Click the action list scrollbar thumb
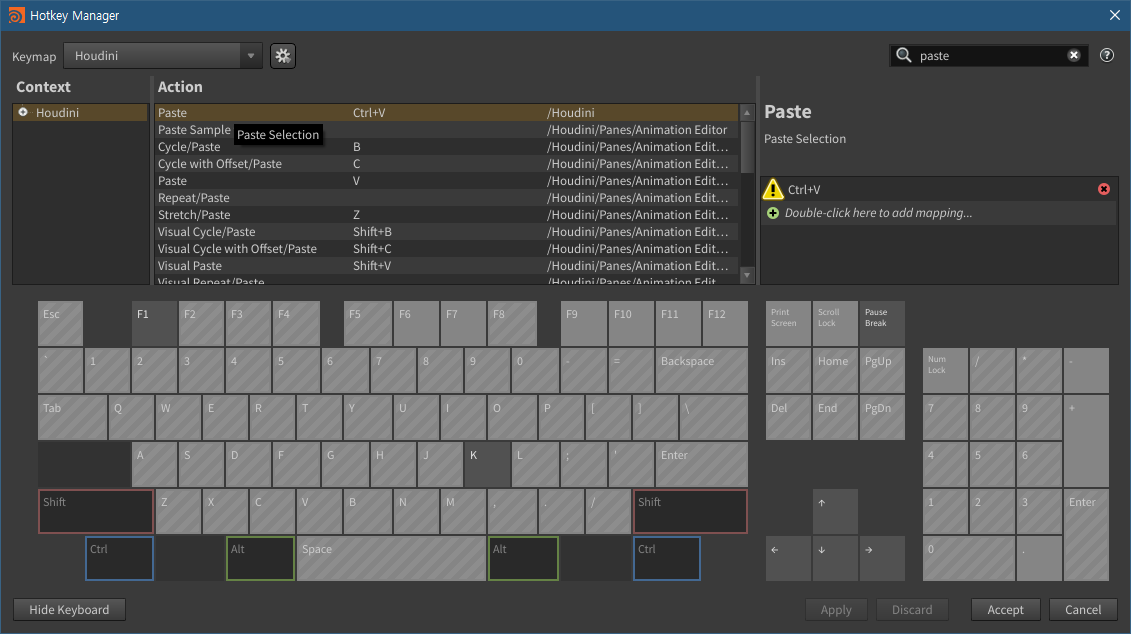1131x634 pixels. click(747, 147)
